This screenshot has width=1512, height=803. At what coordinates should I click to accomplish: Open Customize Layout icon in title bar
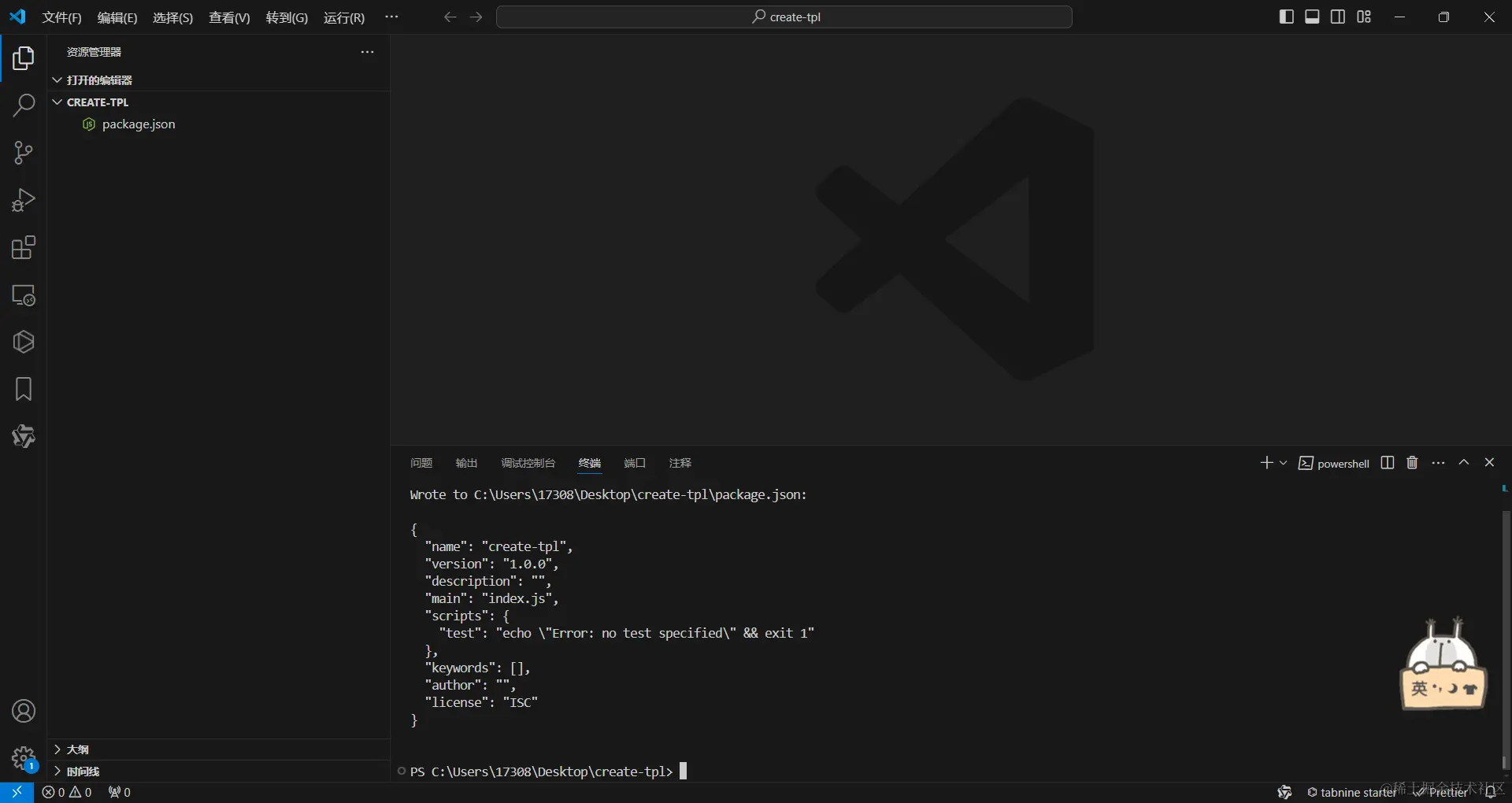click(1364, 17)
